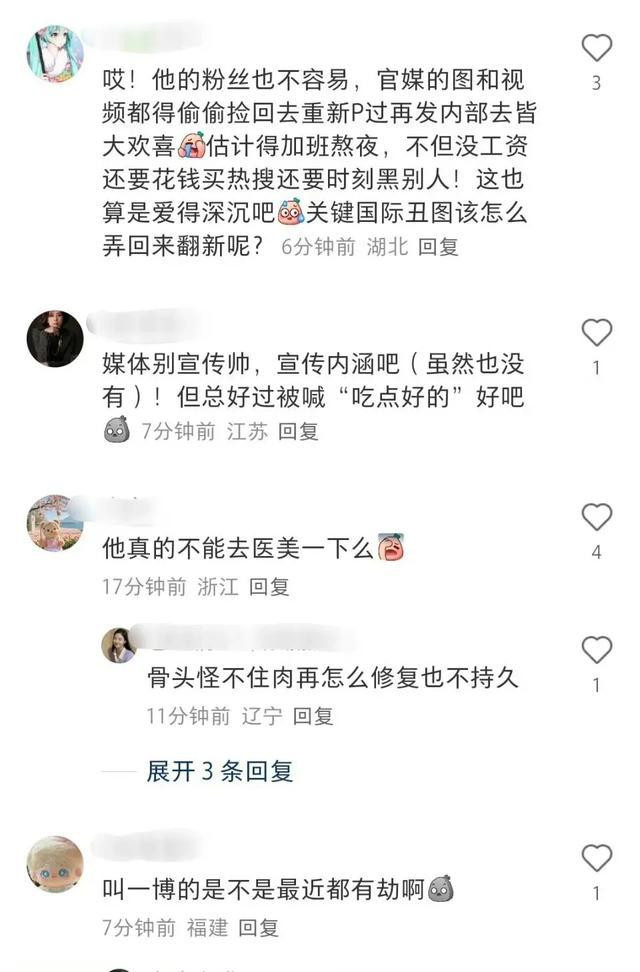
Task: Like the comment from 湖北 user
Action: tap(597, 48)
